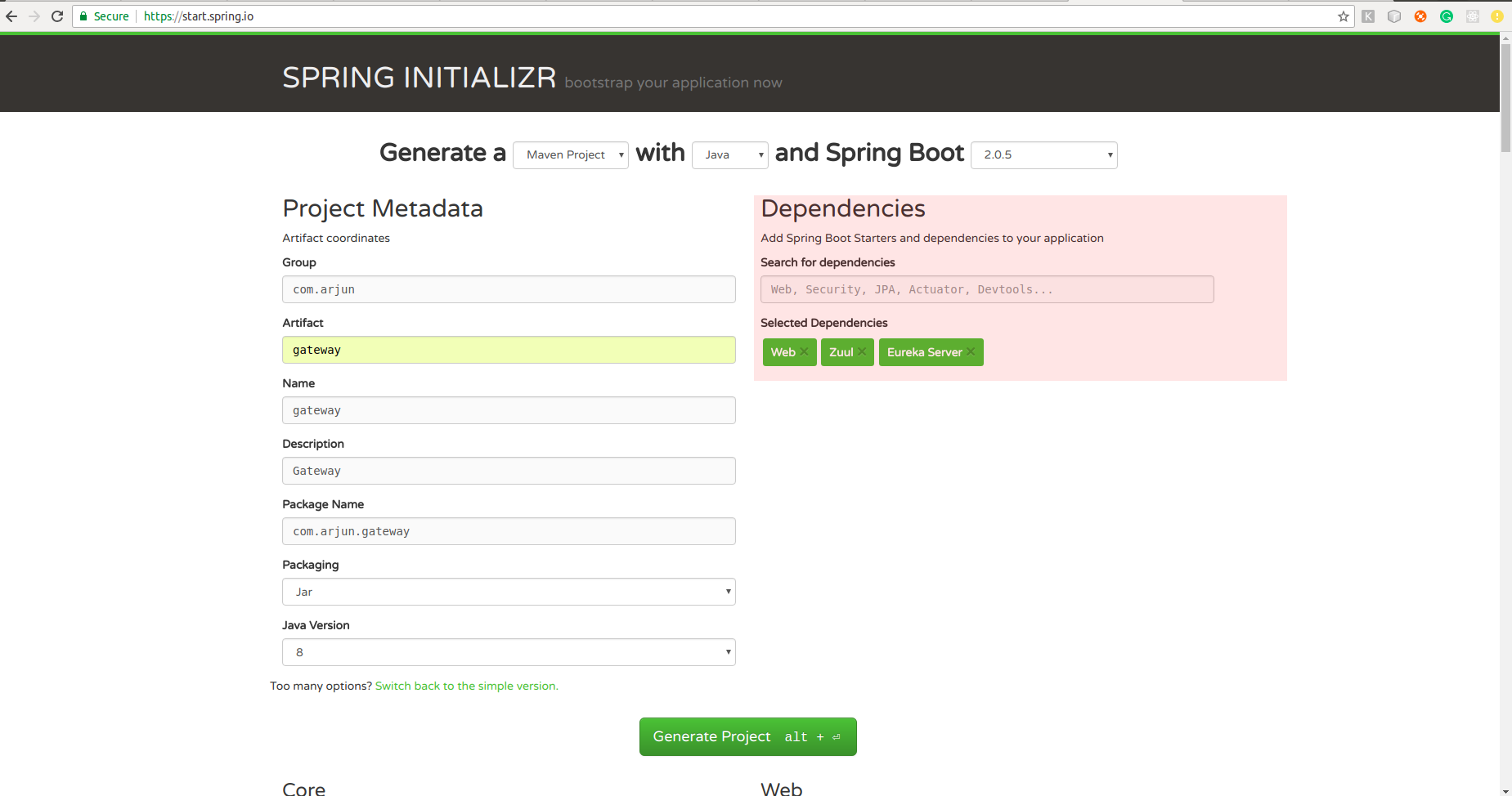Expand the Packaging Jar dropdown
The height and width of the screenshot is (796, 1512).
click(509, 592)
